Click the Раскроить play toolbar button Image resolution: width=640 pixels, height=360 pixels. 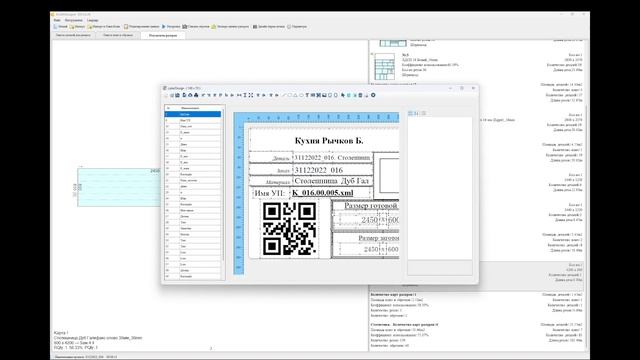[x=171, y=27]
